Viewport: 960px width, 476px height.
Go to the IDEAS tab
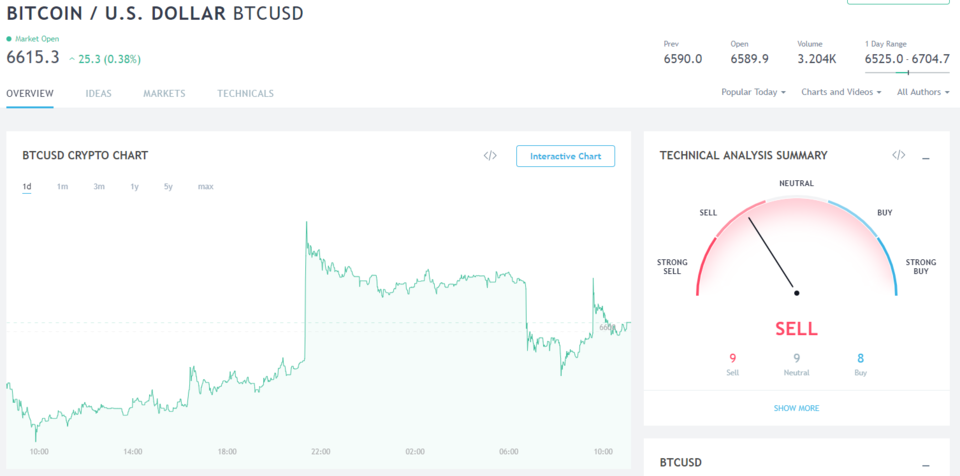point(99,94)
